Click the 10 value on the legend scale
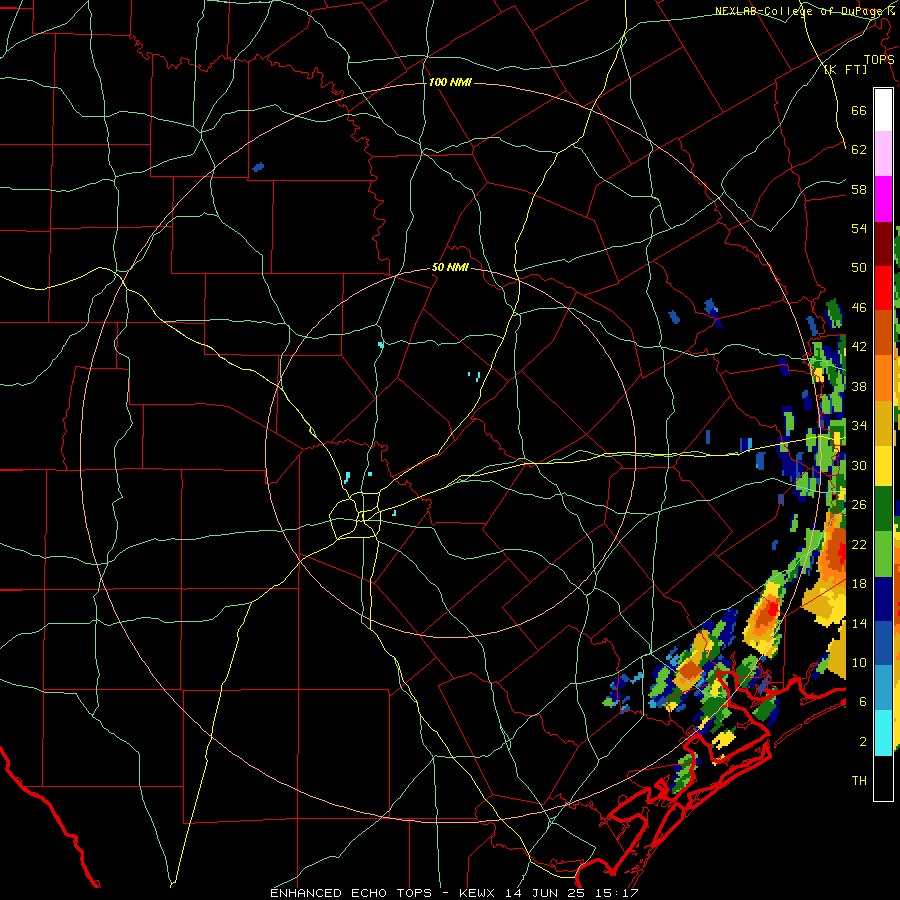Image resolution: width=900 pixels, height=900 pixels. click(859, 663)
